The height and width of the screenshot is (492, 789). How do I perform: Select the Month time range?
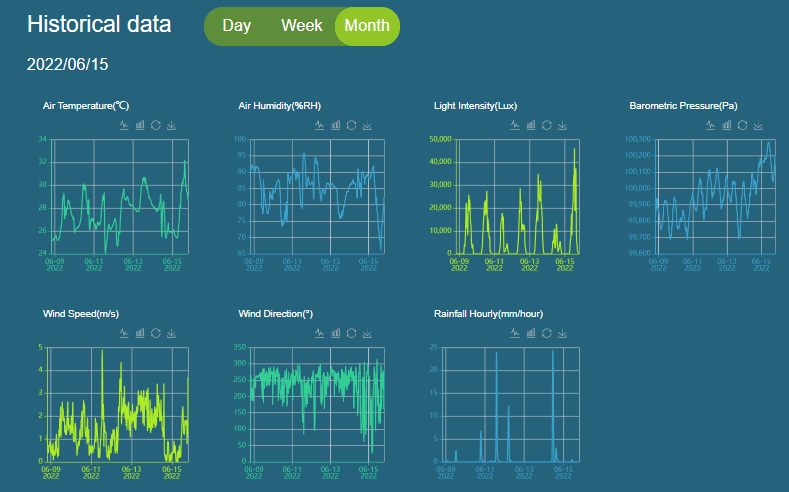click(367, 26)
